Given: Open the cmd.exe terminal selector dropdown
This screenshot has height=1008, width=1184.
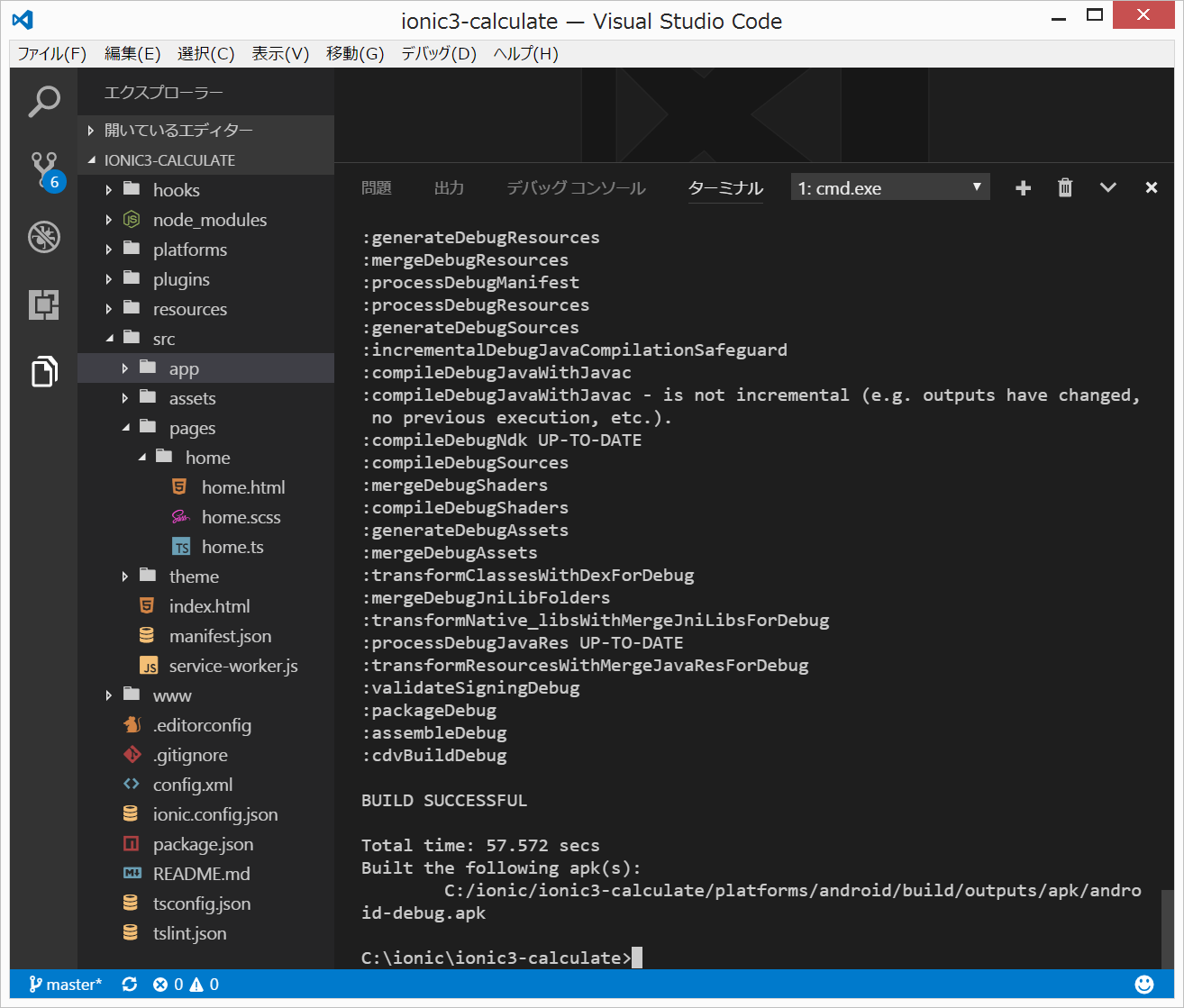Looking at the screenshot, I should 889,187.
